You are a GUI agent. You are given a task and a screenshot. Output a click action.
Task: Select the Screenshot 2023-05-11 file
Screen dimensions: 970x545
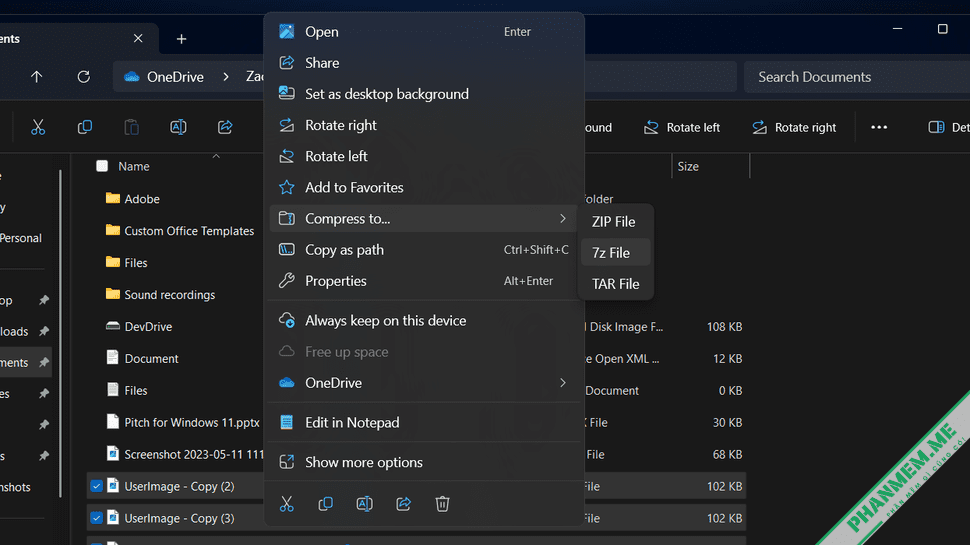(x=184, y=454)
